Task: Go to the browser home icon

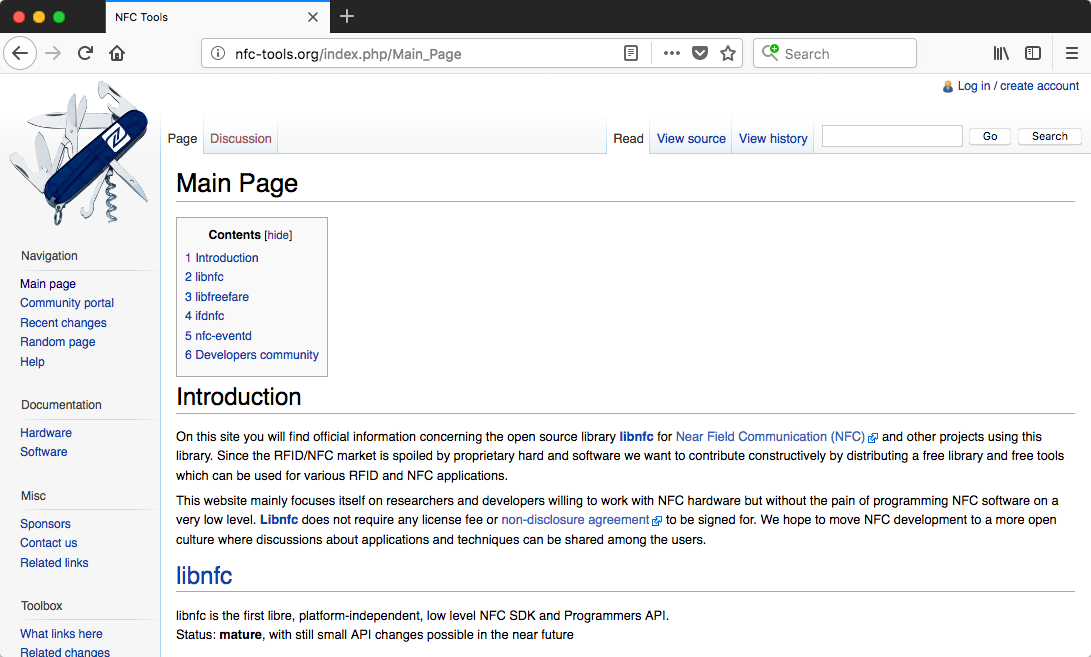Action: [x=117, y=54]
